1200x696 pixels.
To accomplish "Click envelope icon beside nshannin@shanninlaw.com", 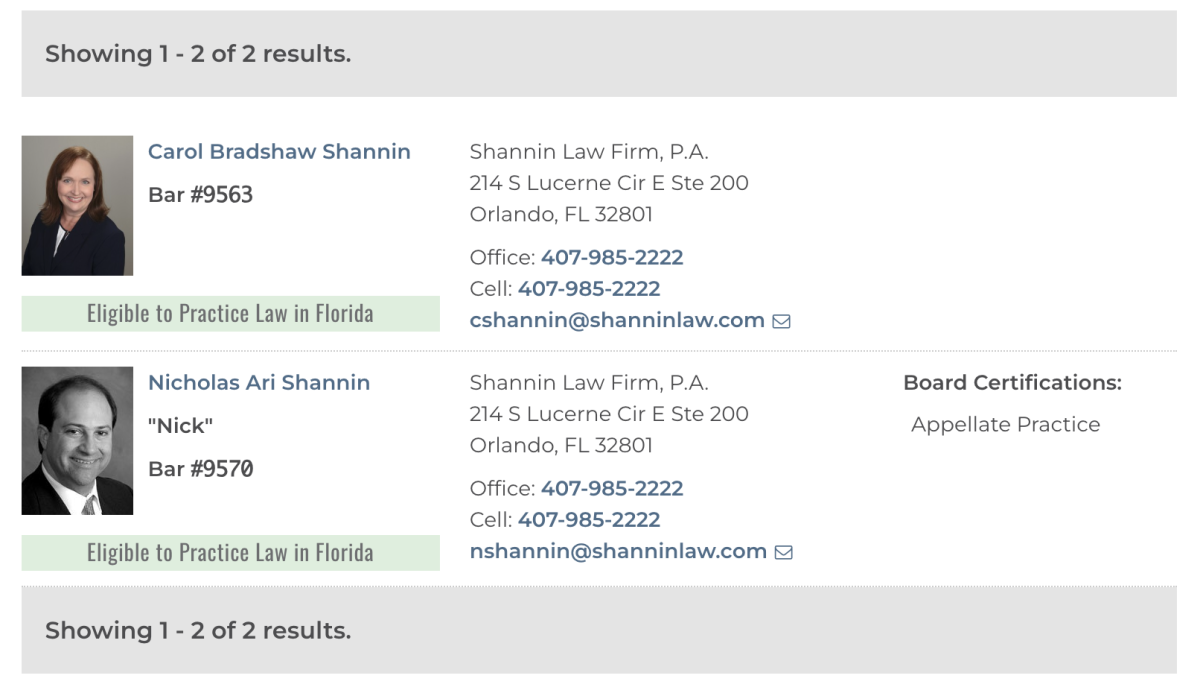I will pyautogui.click(x=784, y=552).
